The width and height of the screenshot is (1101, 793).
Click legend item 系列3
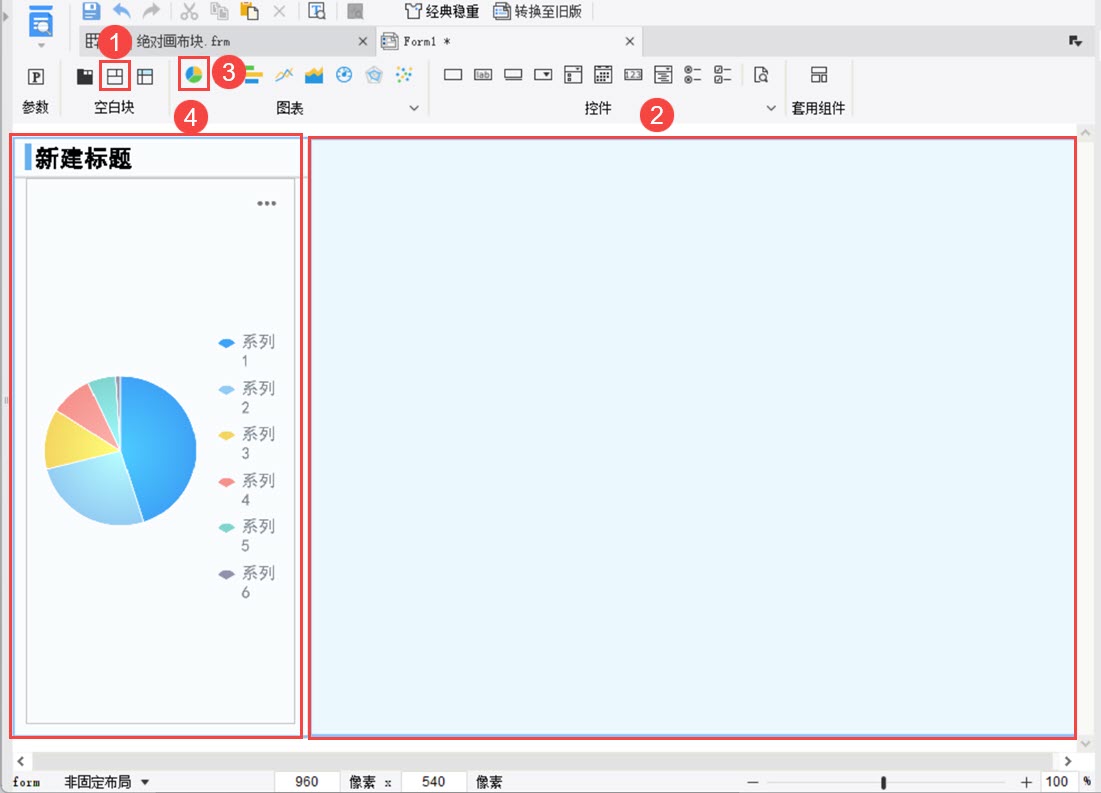(247, 443)
